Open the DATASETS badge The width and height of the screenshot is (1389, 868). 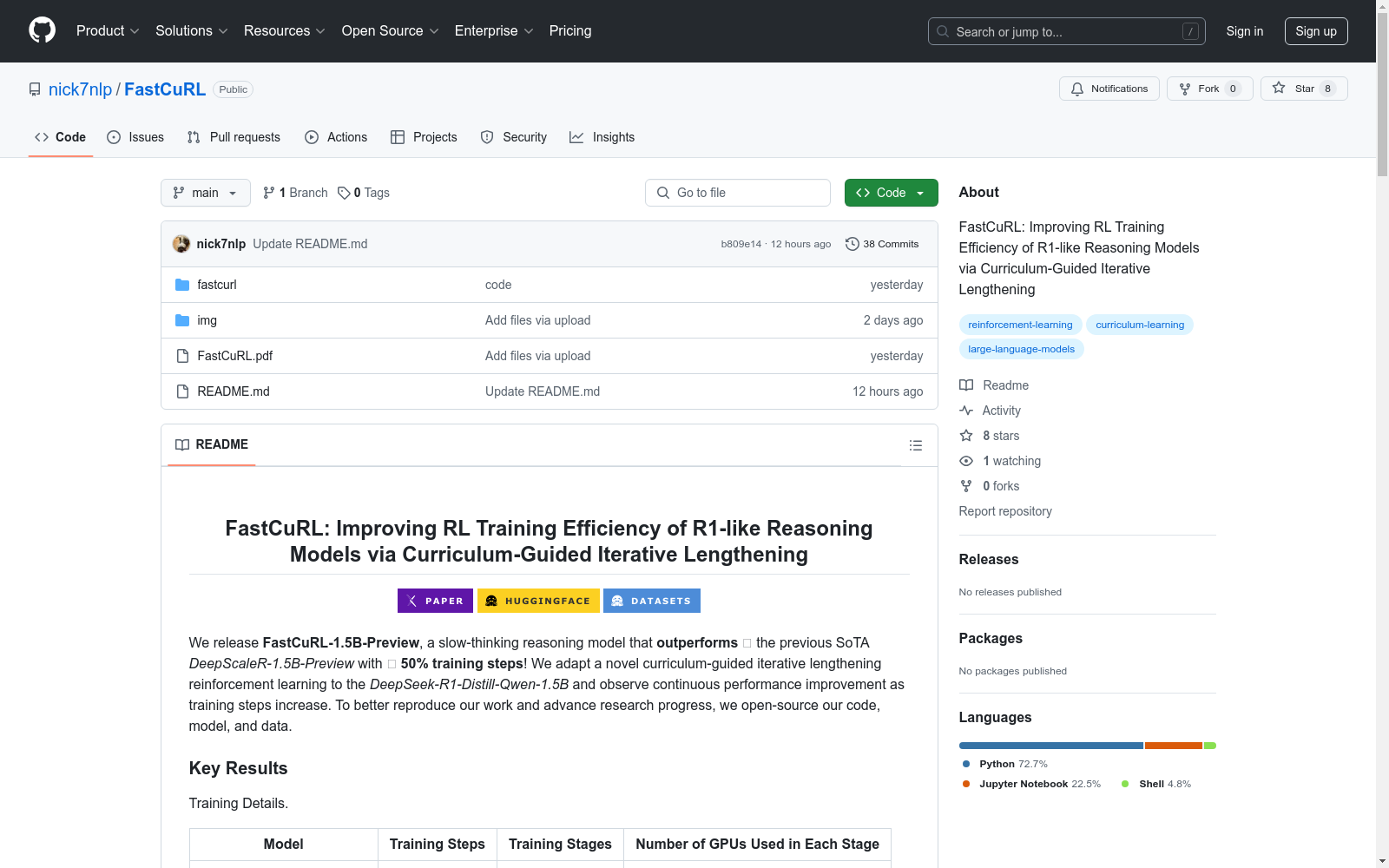652,601
